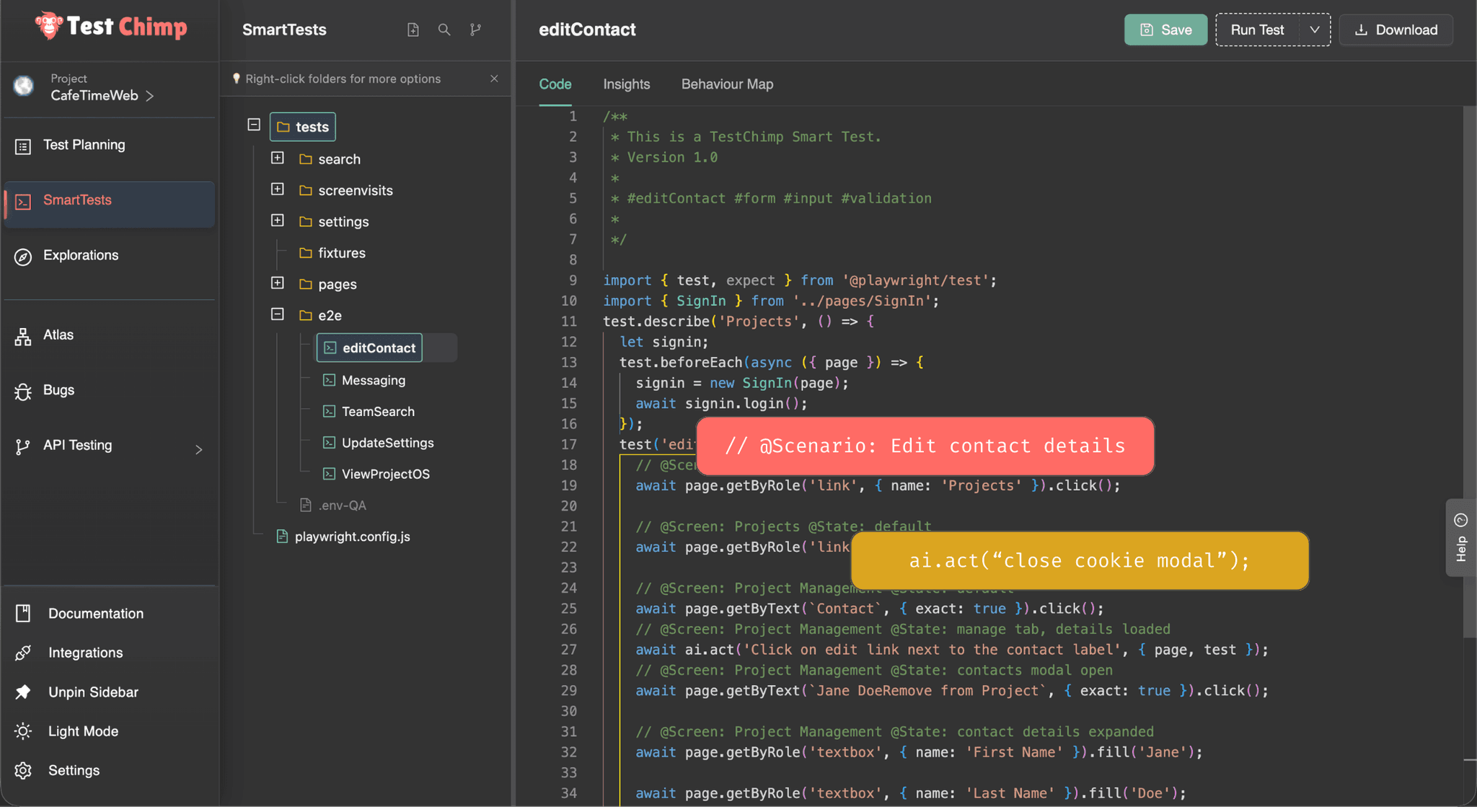This screenshot has height=812, width=1477.
Task: Switch to the Behaviour Map tab
Action: [x=727, y=84]
